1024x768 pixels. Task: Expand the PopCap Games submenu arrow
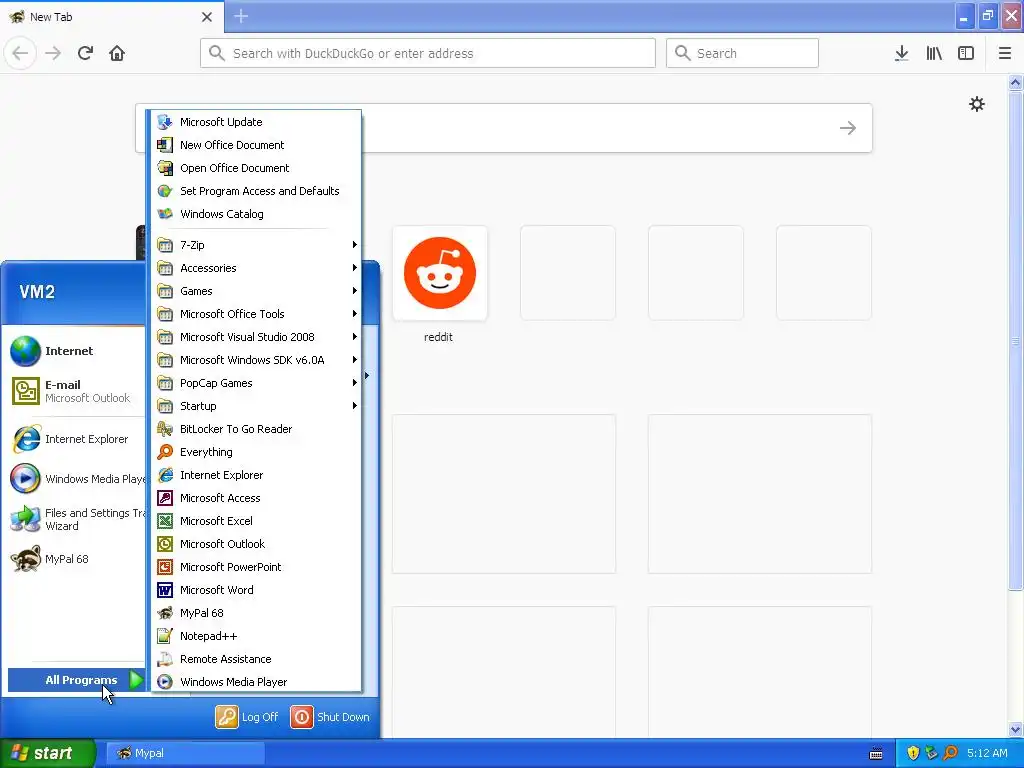(355, 383)
